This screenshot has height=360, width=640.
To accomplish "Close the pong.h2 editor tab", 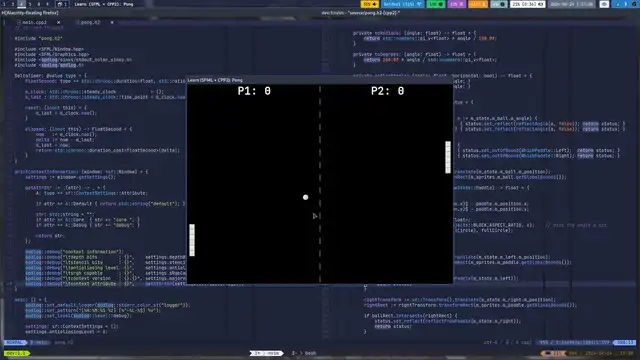I will pyautogui.click(x=112, y=22).
